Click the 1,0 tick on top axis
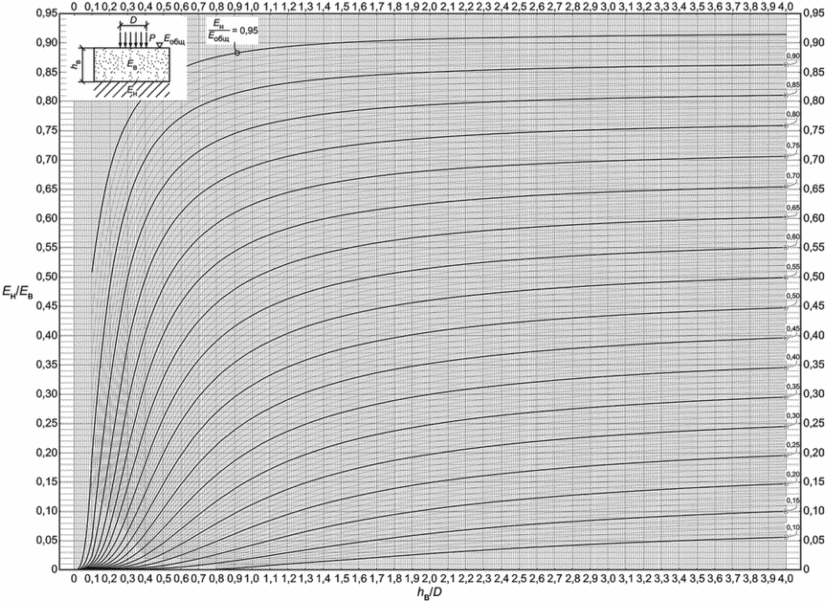This screenshot has width=827, height=603. coord(252,5)
